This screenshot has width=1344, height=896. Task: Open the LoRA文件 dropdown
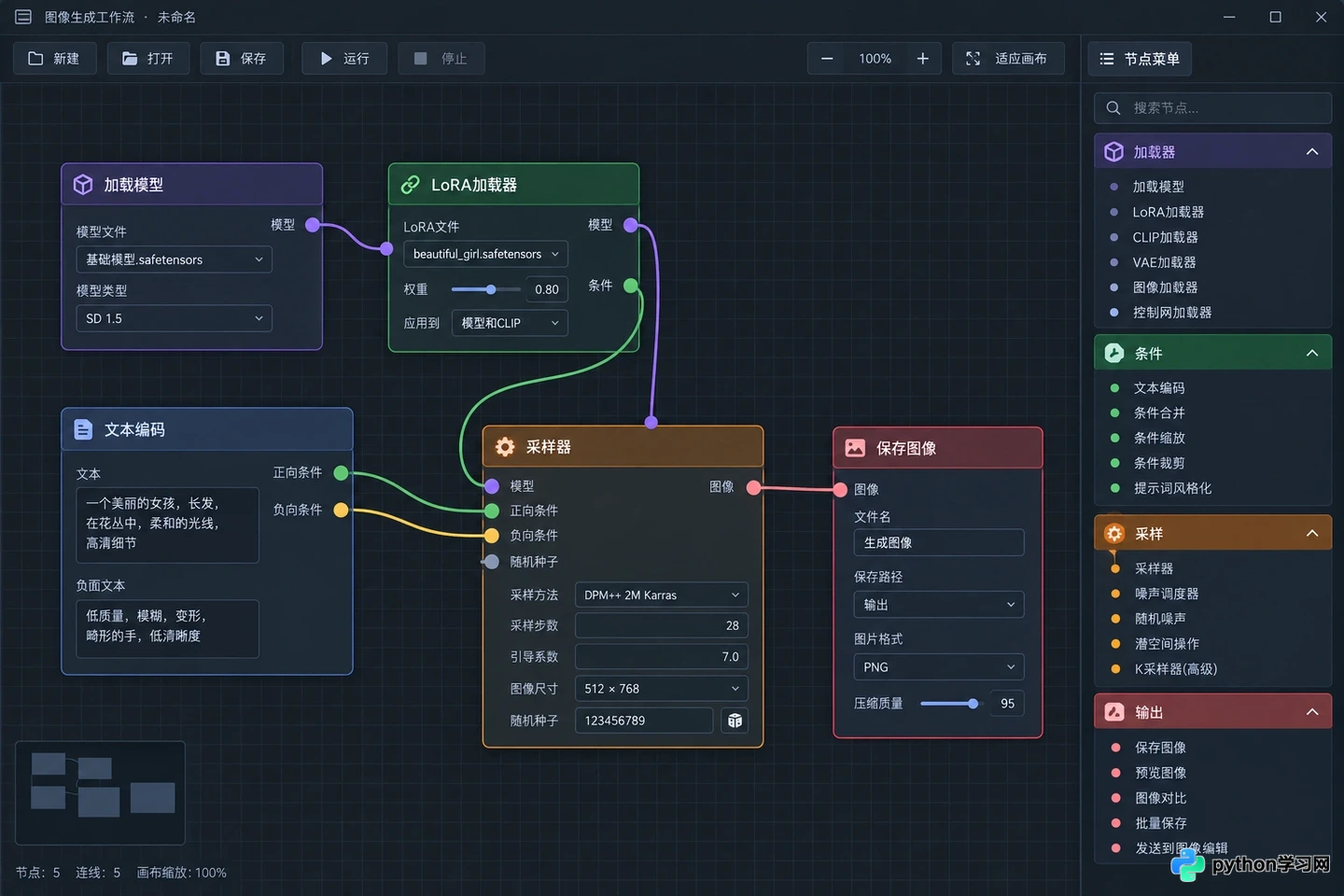pyautogui.click(x=485, y=254)
